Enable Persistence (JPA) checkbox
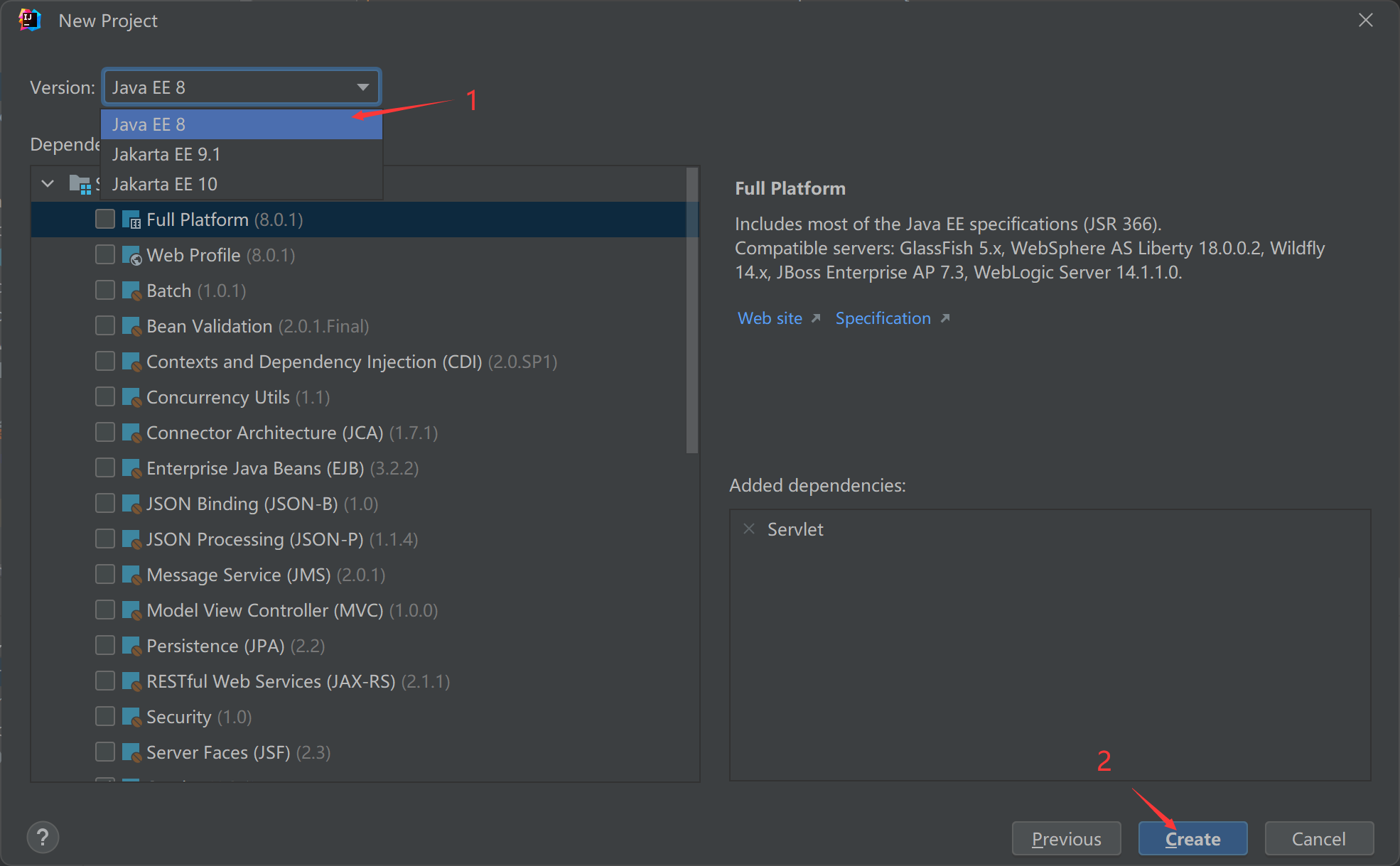 [105, 645]
